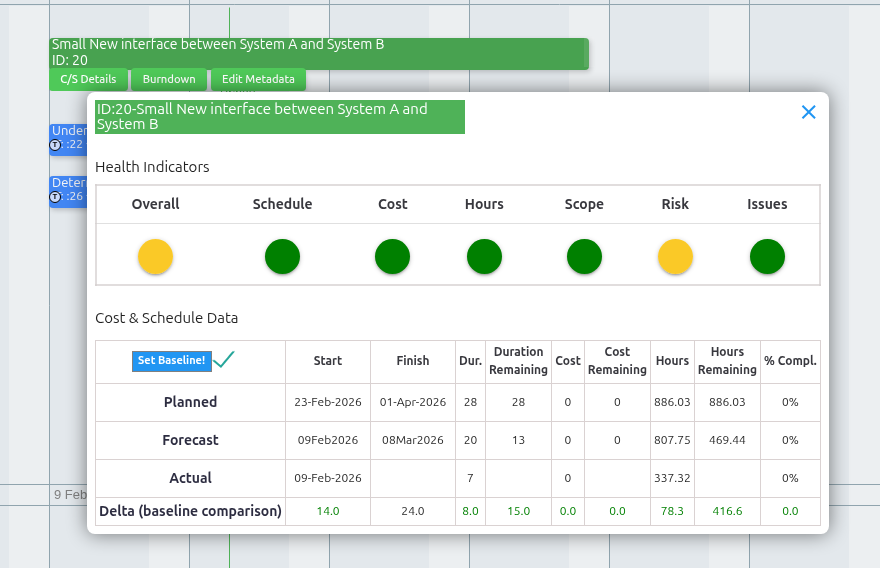The image size is (880, 568).
Task: Click the Actual row label
Action: [190, 478]
